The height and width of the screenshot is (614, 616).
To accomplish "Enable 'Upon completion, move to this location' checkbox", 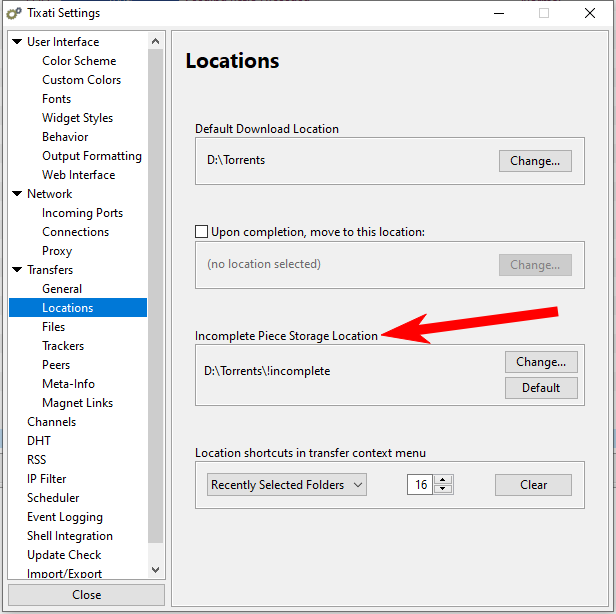I will [202, 231].
